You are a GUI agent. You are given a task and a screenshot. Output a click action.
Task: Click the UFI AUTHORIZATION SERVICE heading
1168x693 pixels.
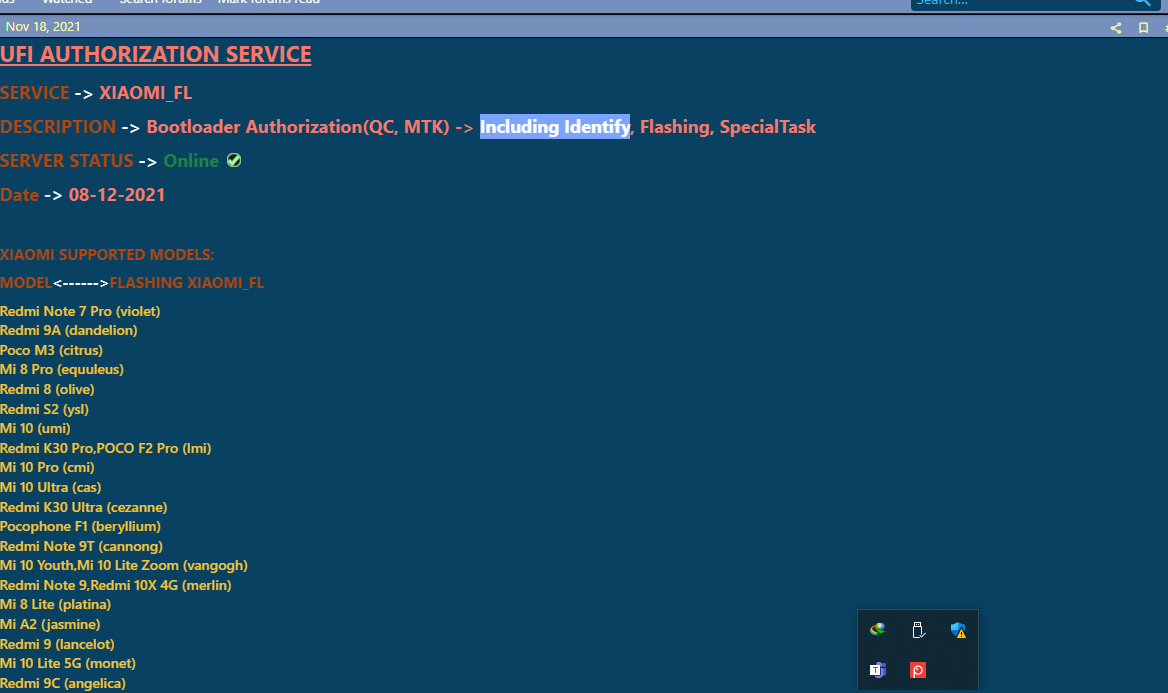coord(156,54)
